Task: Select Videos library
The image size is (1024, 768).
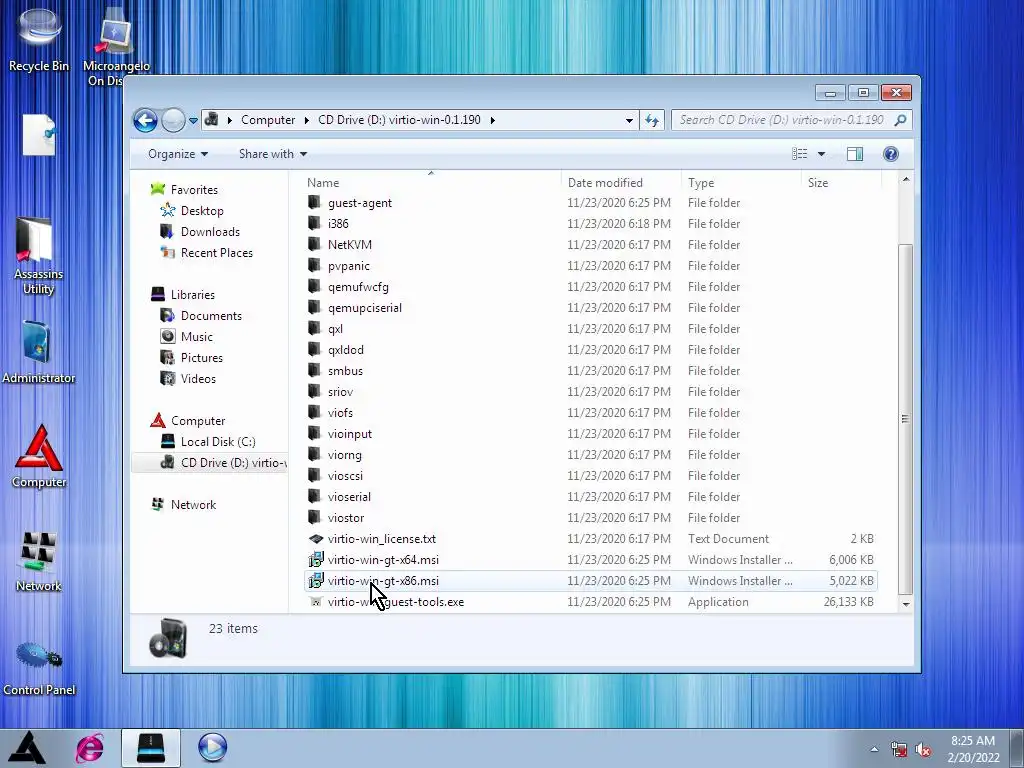Action: 198,379
